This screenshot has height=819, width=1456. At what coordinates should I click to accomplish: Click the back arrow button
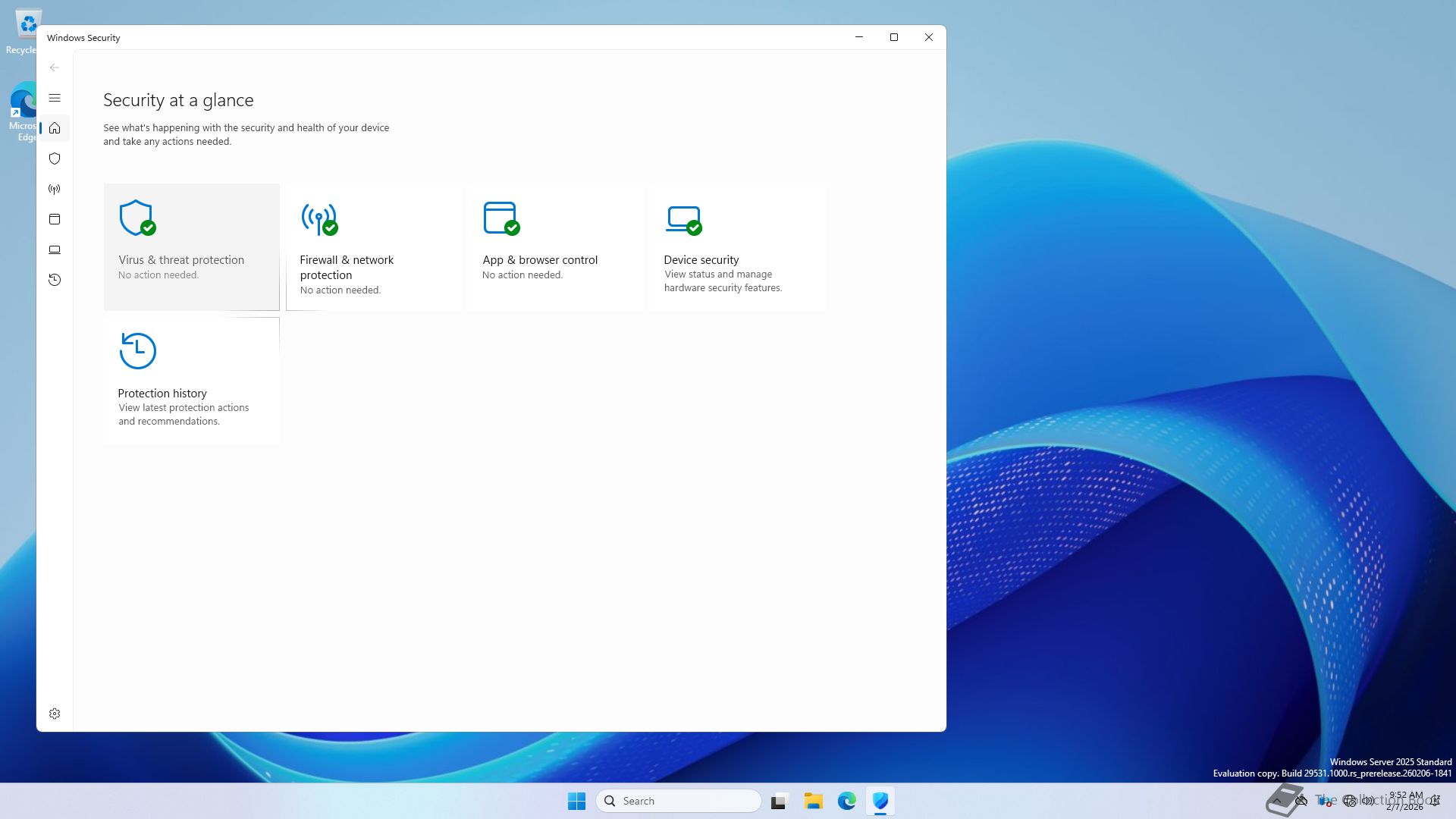pyautogui.click(x=55, y=67)
